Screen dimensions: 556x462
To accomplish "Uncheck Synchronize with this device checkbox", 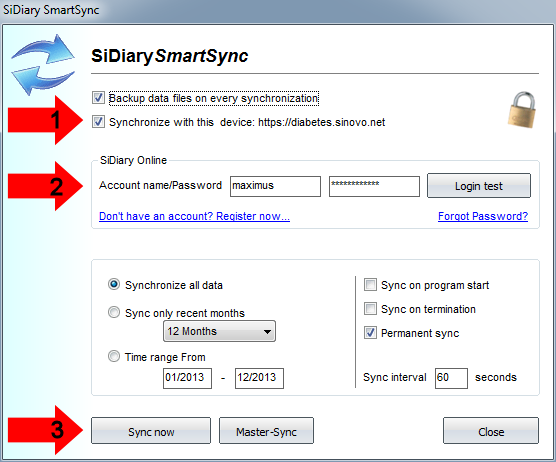I will (x=98, y=122).
